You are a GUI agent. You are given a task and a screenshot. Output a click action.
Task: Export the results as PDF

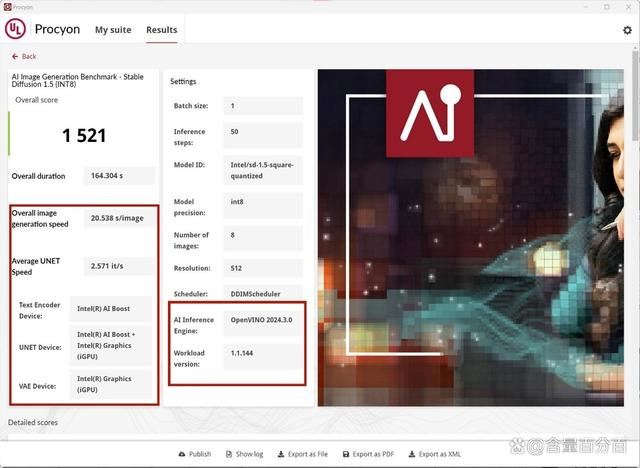click(367, 454)
